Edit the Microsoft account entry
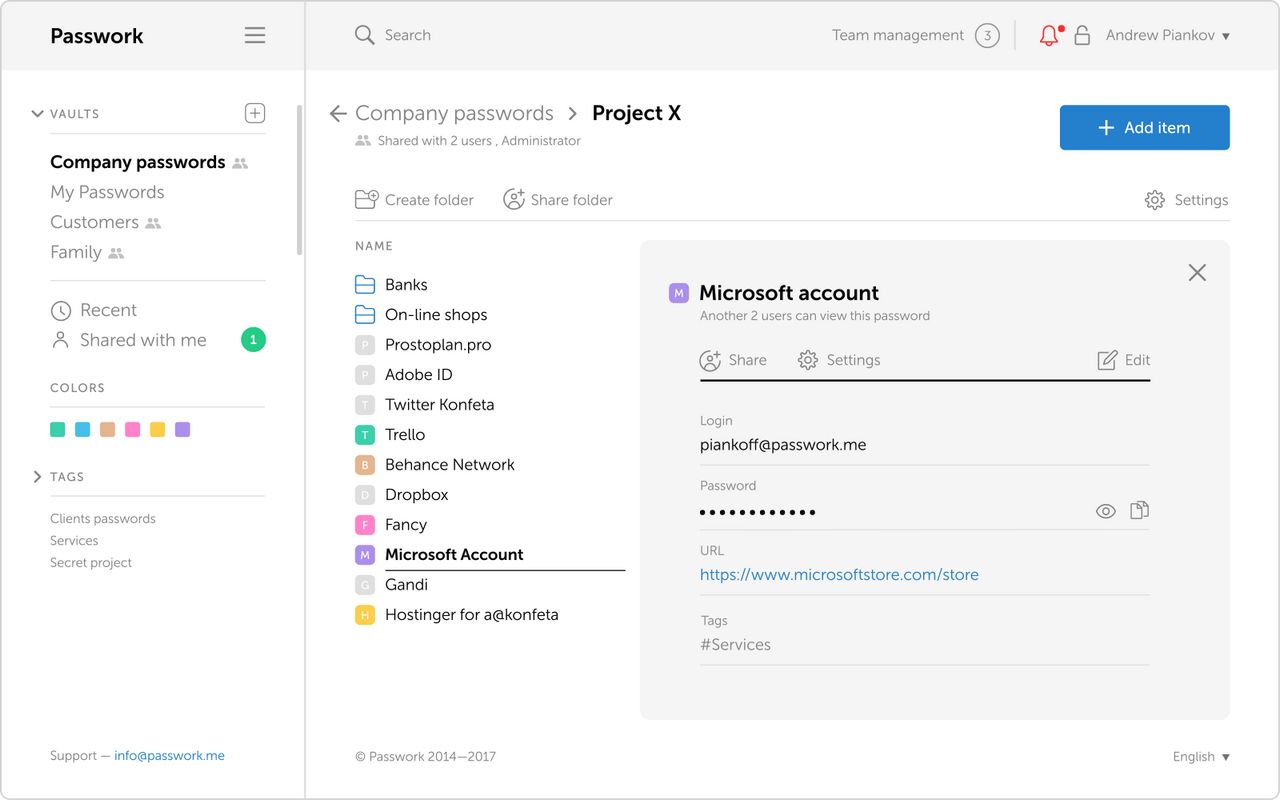This screenshot has width=1280, height=800. 1124,360
